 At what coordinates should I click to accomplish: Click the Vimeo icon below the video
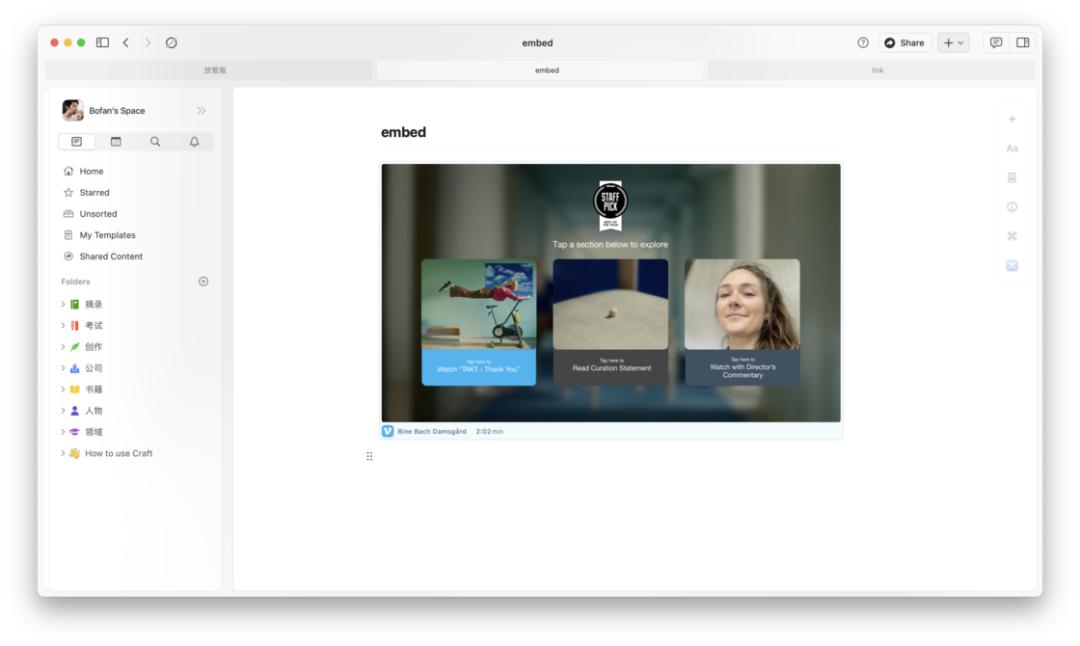click(388, 431)
